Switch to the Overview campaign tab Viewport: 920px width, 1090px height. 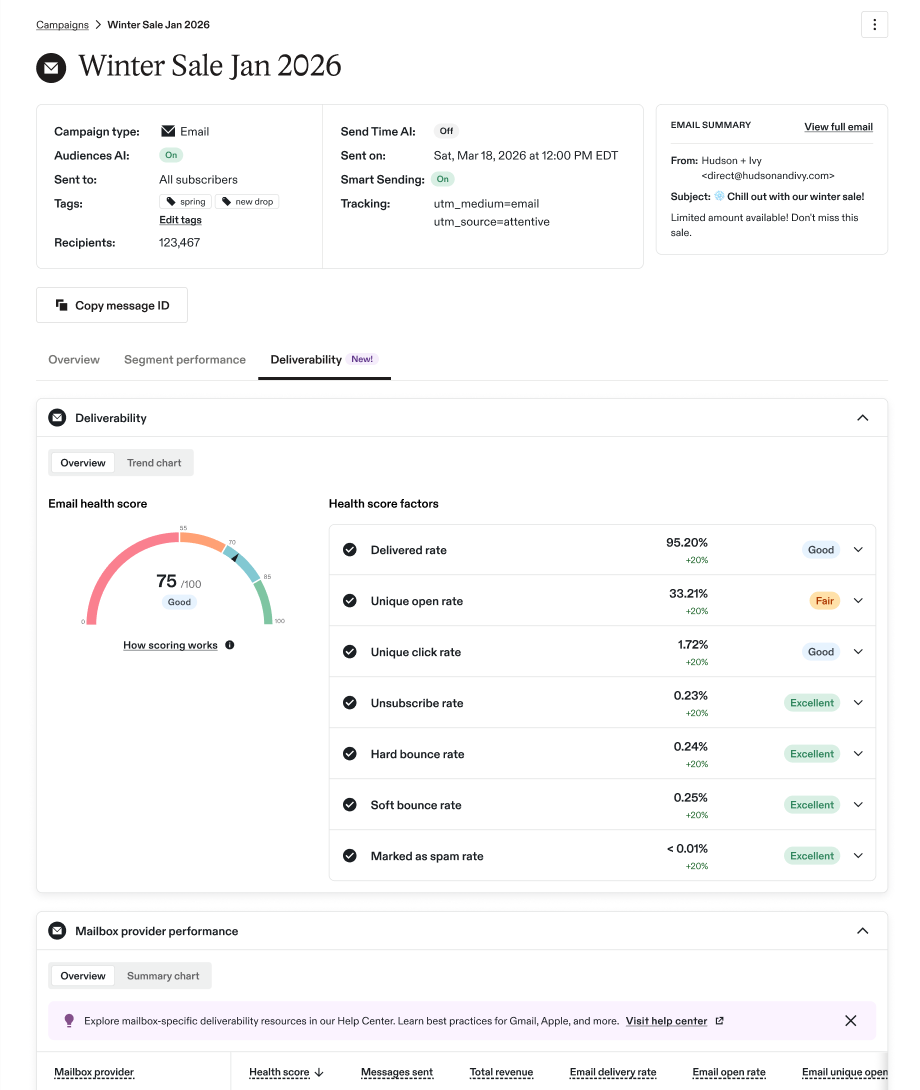(x=74, y=359)
